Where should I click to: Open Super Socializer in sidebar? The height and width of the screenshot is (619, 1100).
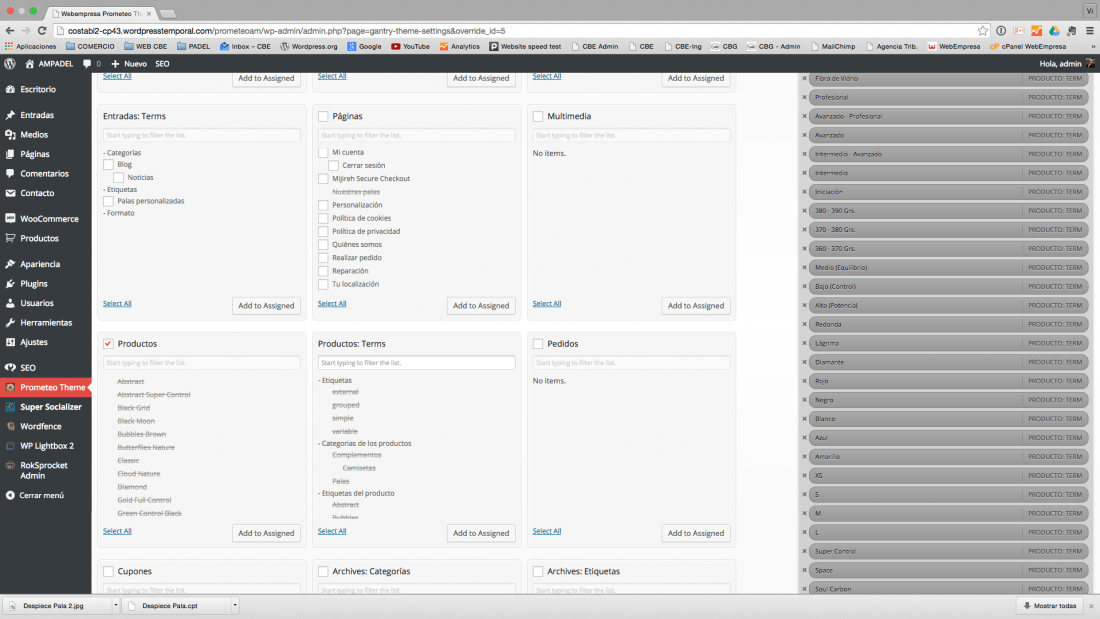[x=51, y=407]
